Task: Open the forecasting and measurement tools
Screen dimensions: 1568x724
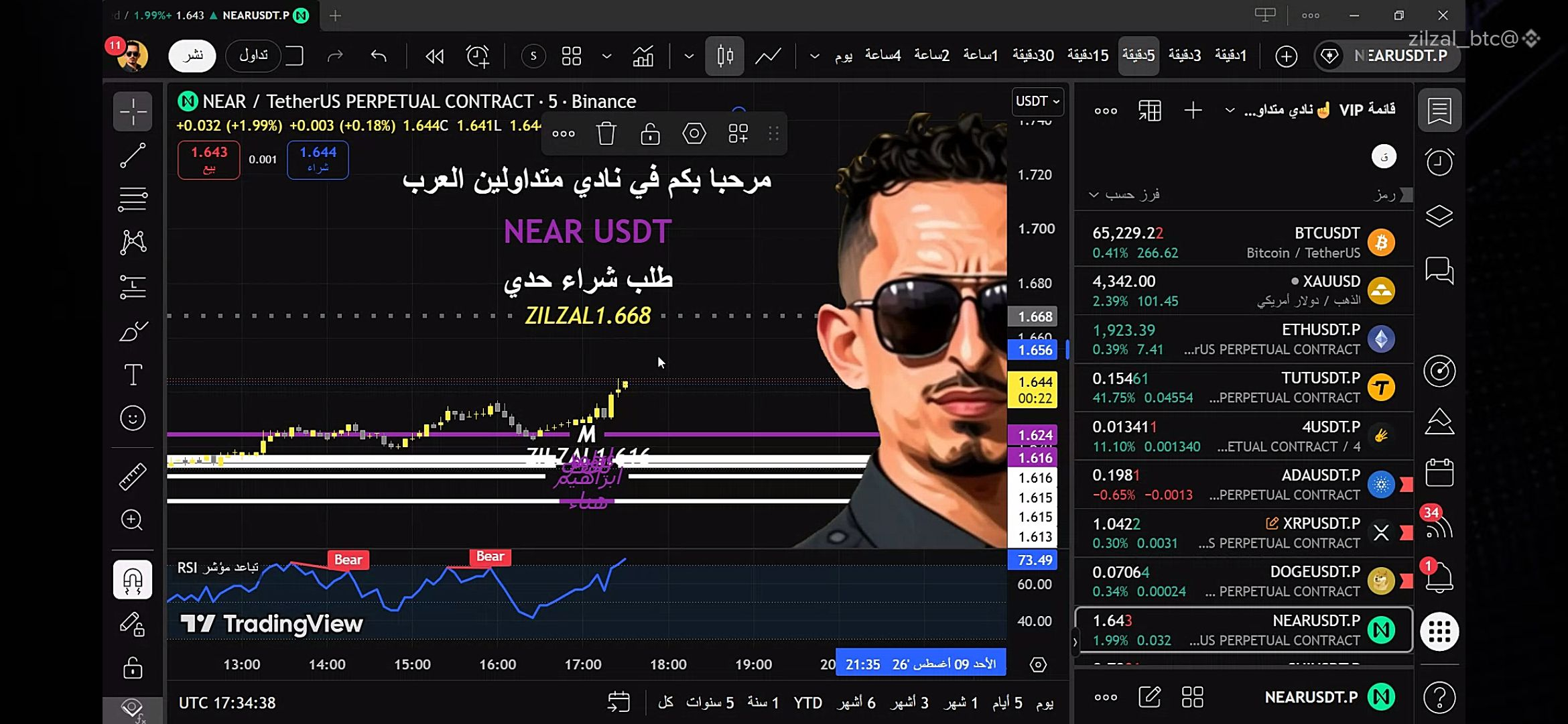Action: point(133,287)
